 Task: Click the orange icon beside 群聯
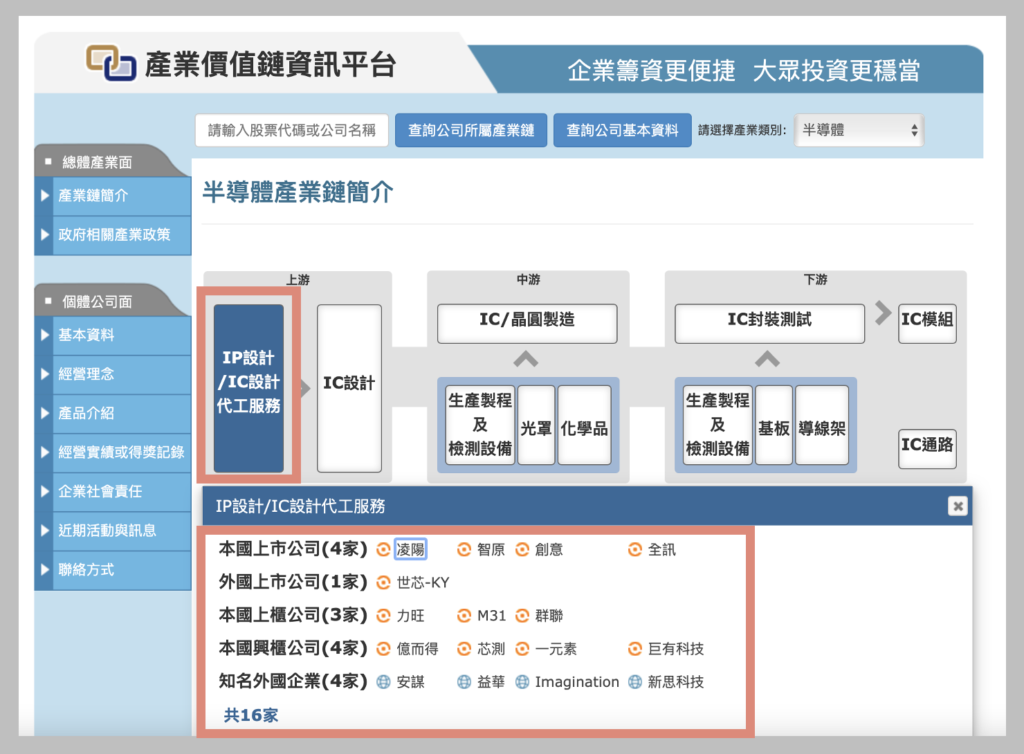[x=522, y=616]
